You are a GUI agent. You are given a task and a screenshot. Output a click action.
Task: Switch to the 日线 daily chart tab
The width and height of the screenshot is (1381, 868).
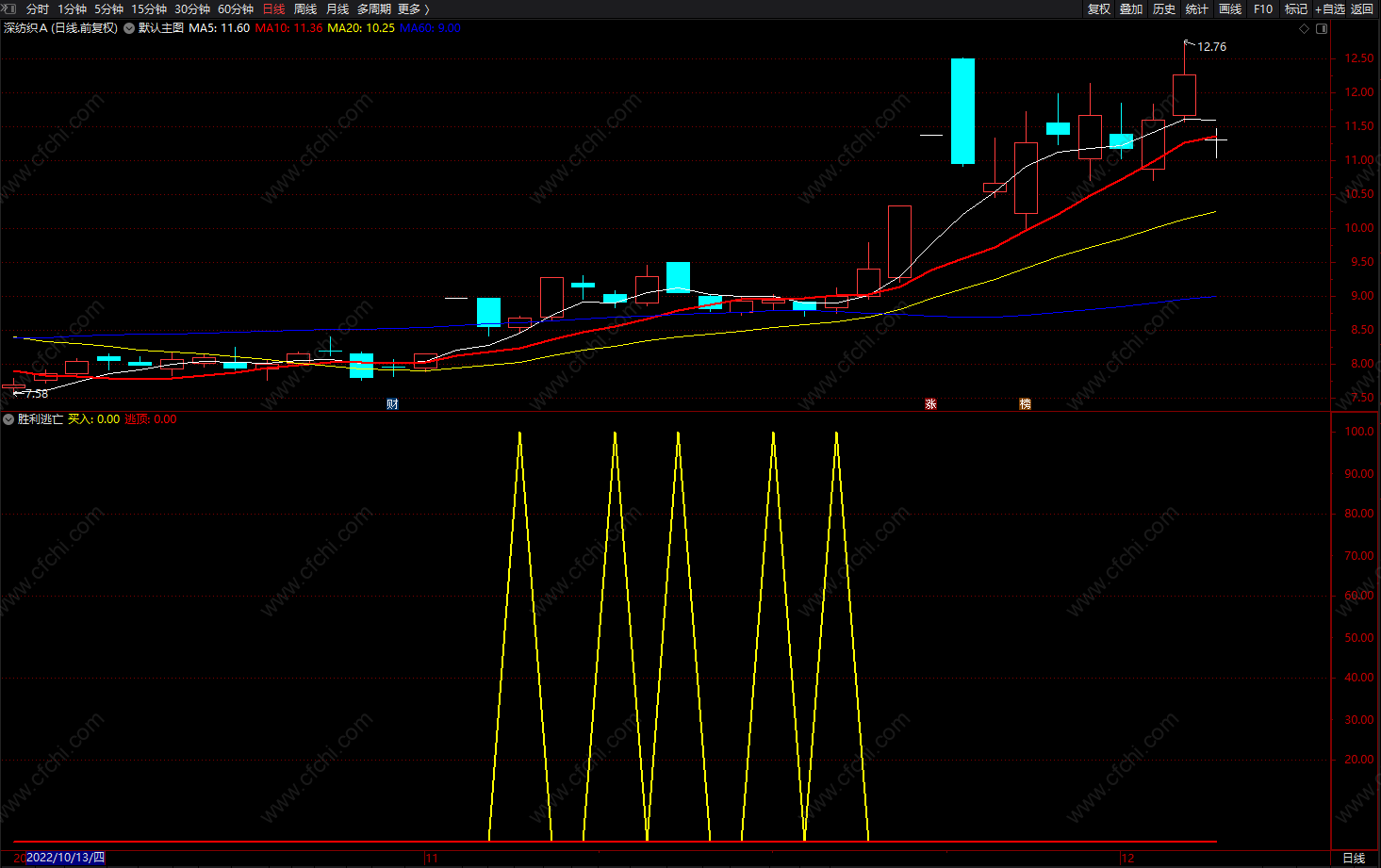[x=273, y=8]
